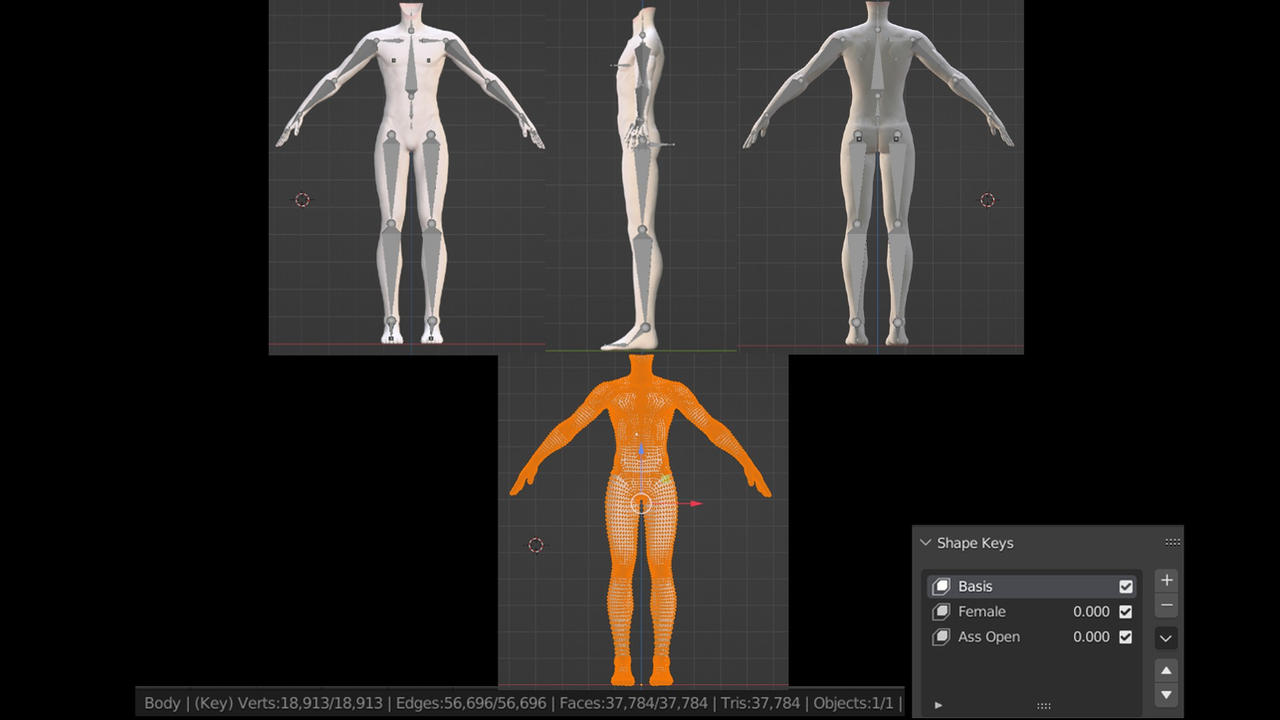Click the Female shape key icon

tap(941, 612)
